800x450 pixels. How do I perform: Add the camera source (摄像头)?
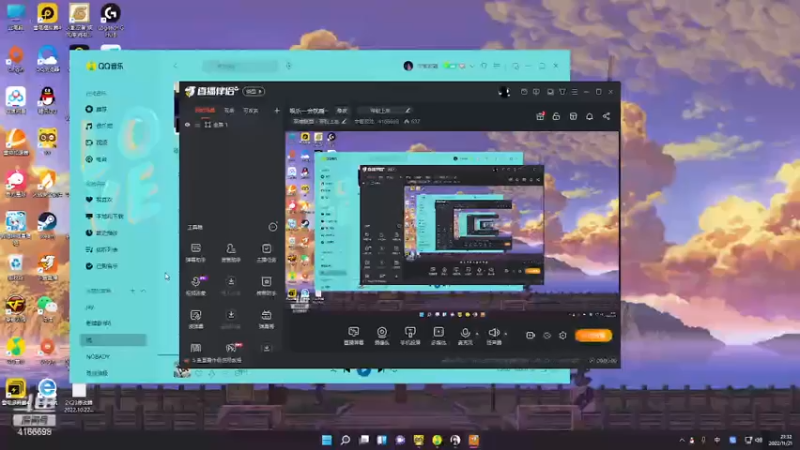point(382,335)
